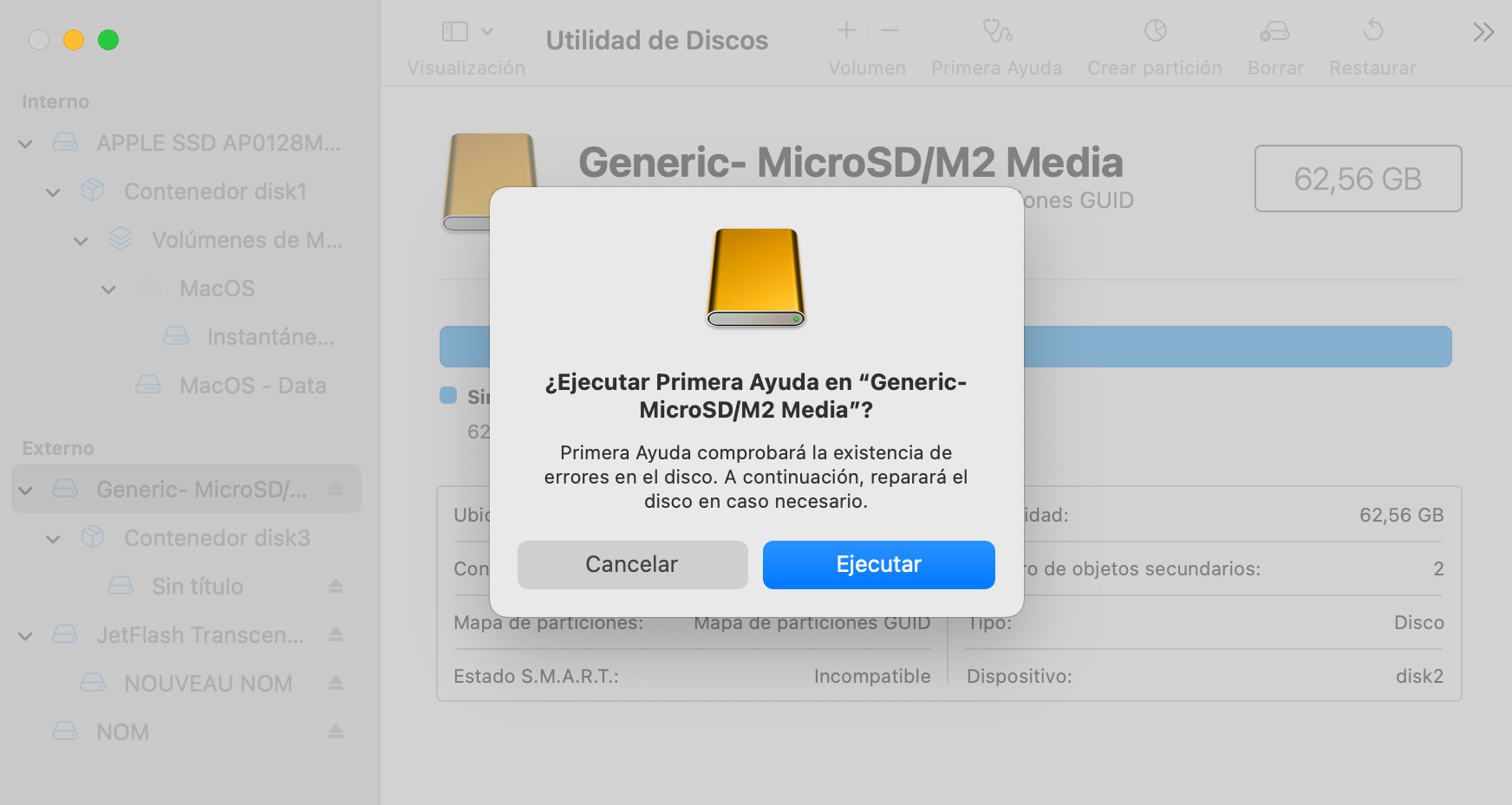
Task: Click the Primera Ayuda stethoscope icon
Action: tap(997, 31)
